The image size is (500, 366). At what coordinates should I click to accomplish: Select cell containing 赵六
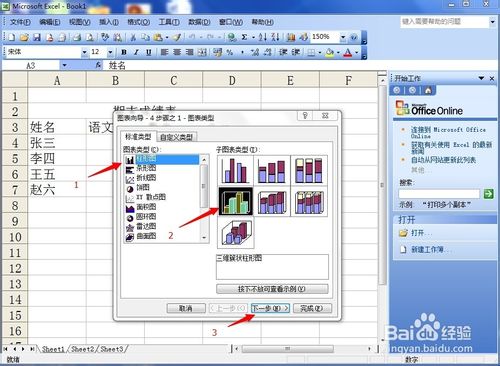57,190
